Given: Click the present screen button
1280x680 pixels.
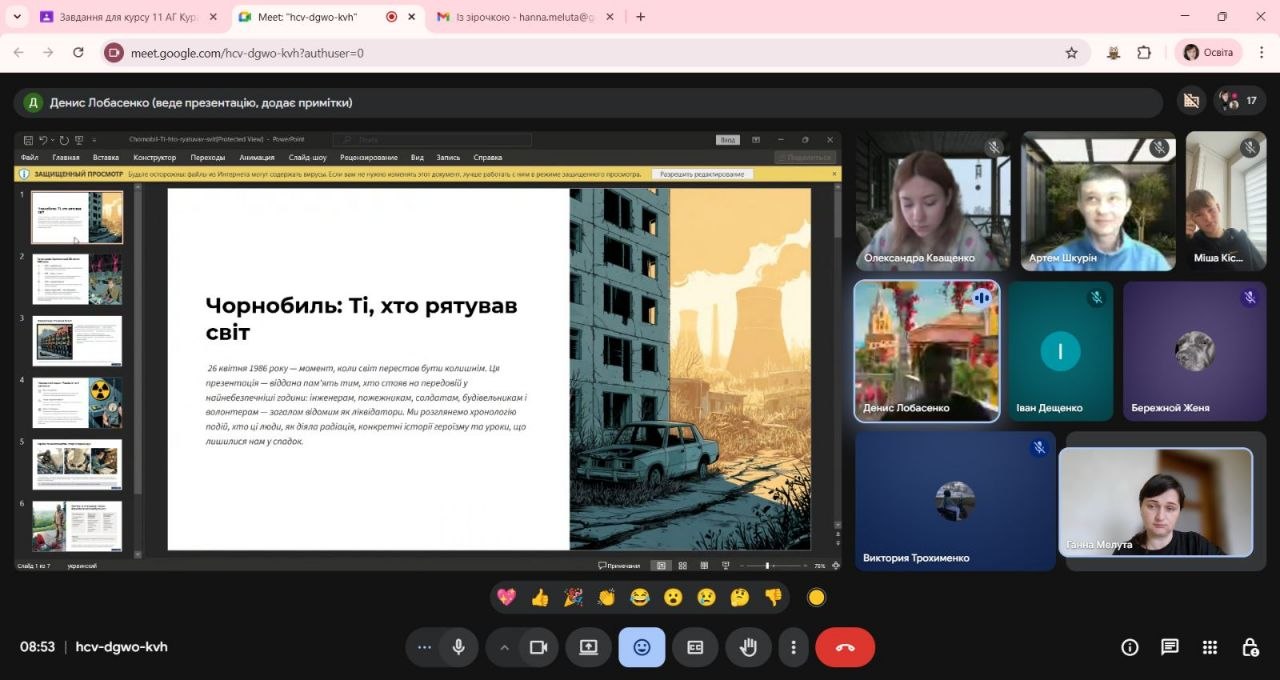Looking at the screenshot, I should pyautogui.click(x=588, y=647).
